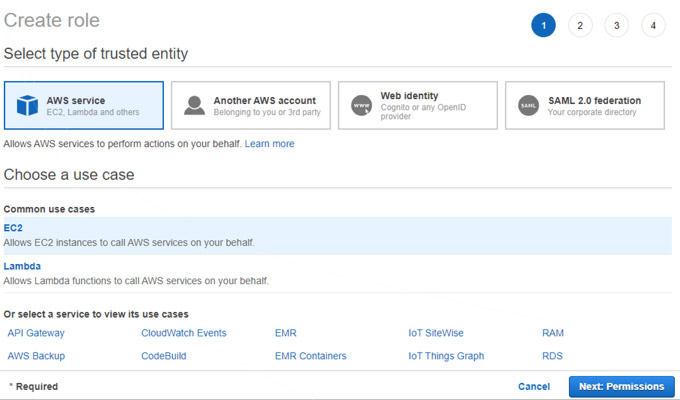Image resolution: width=680 pixels, height=400 pixels.
Task: Open RDS service use cases
Action: (x=552, y=356)
